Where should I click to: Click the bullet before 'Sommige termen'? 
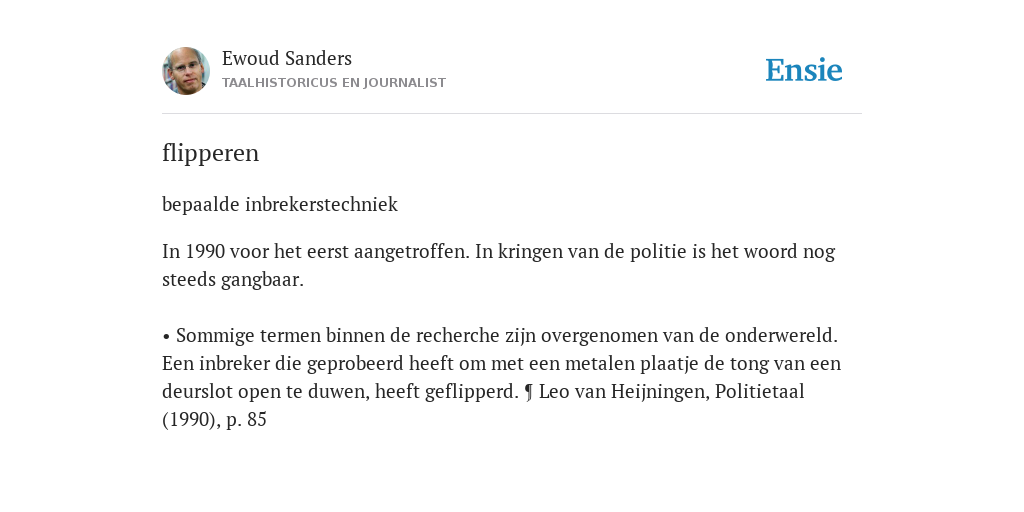[167, 336]
